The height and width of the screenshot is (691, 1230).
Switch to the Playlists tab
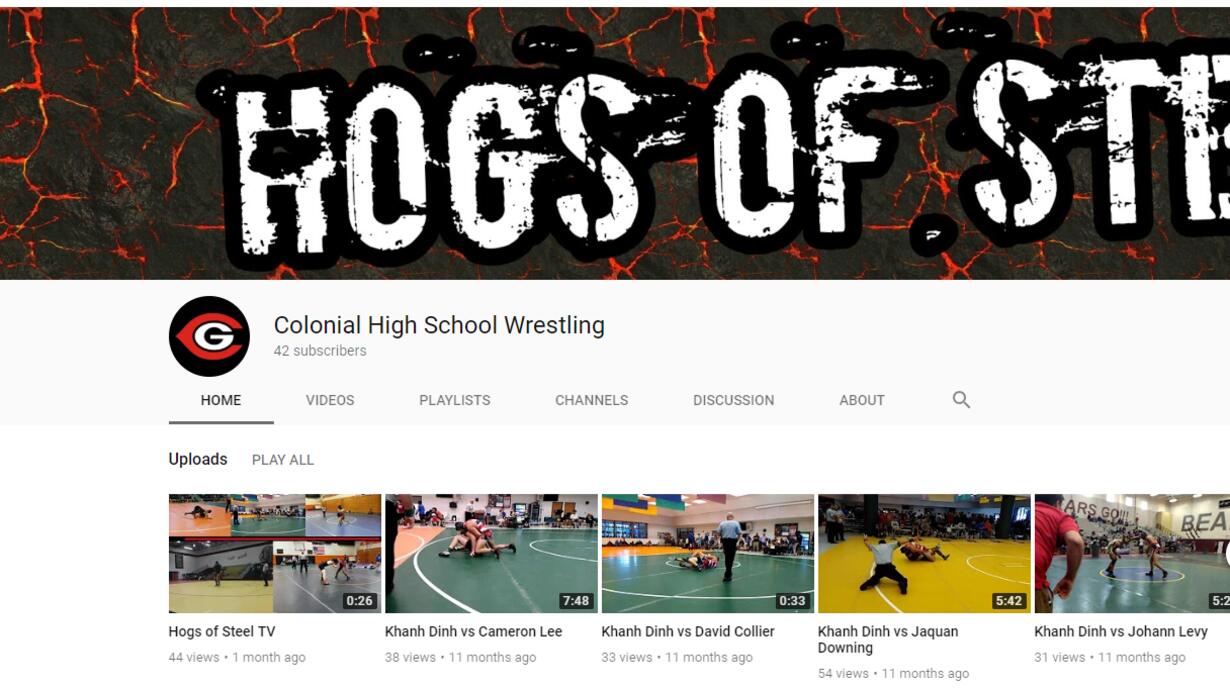tap(455, 400)
